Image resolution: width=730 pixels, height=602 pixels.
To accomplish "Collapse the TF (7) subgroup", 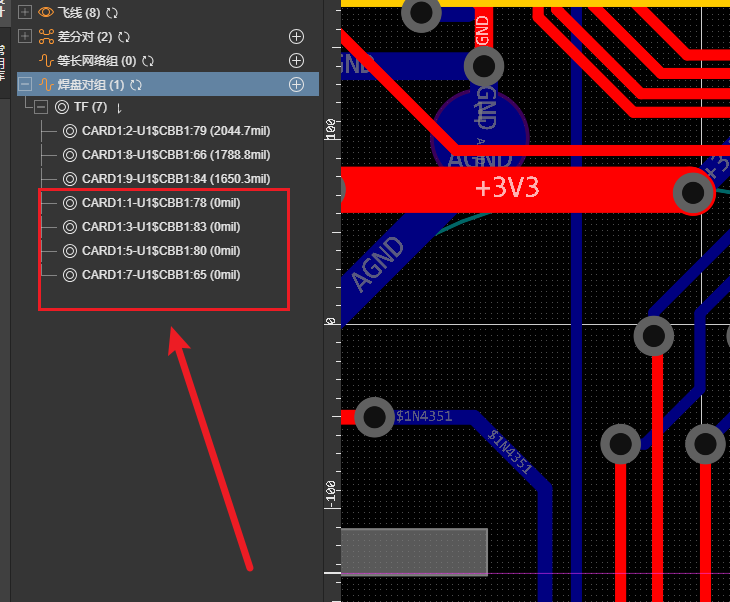I will tap(41, 107).
